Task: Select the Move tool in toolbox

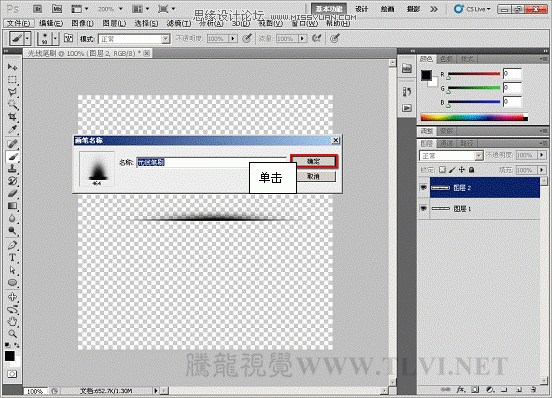Action: (12, 67)
